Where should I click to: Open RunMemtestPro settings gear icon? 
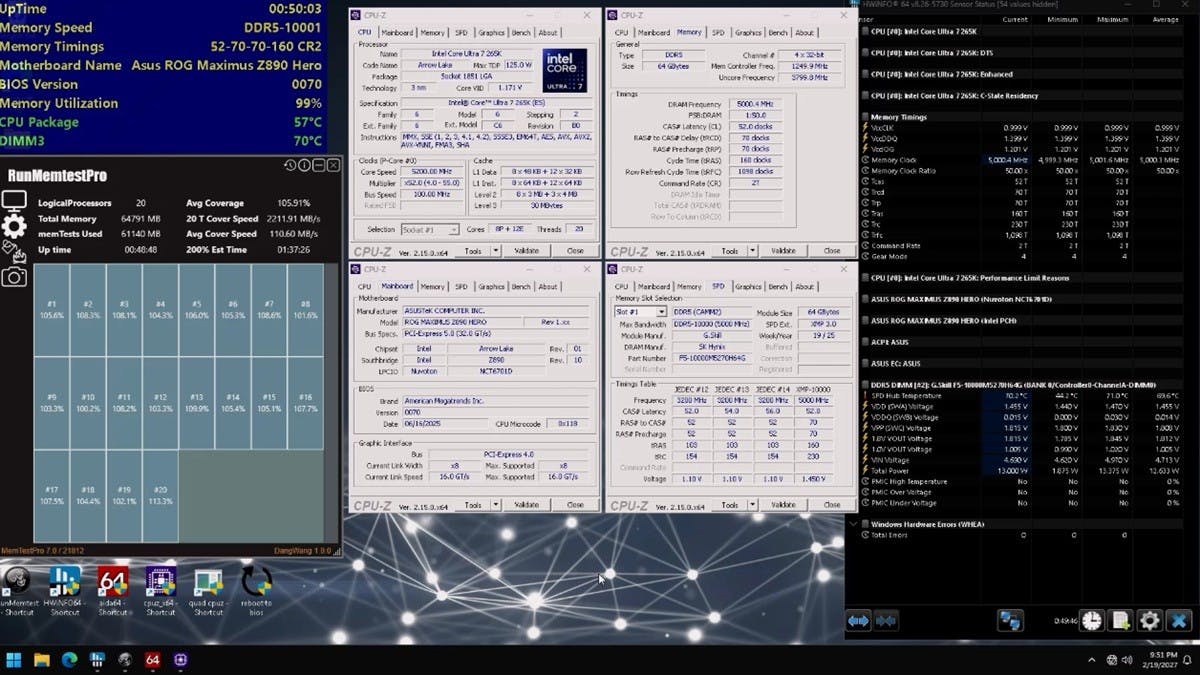[x=14, y=227]
